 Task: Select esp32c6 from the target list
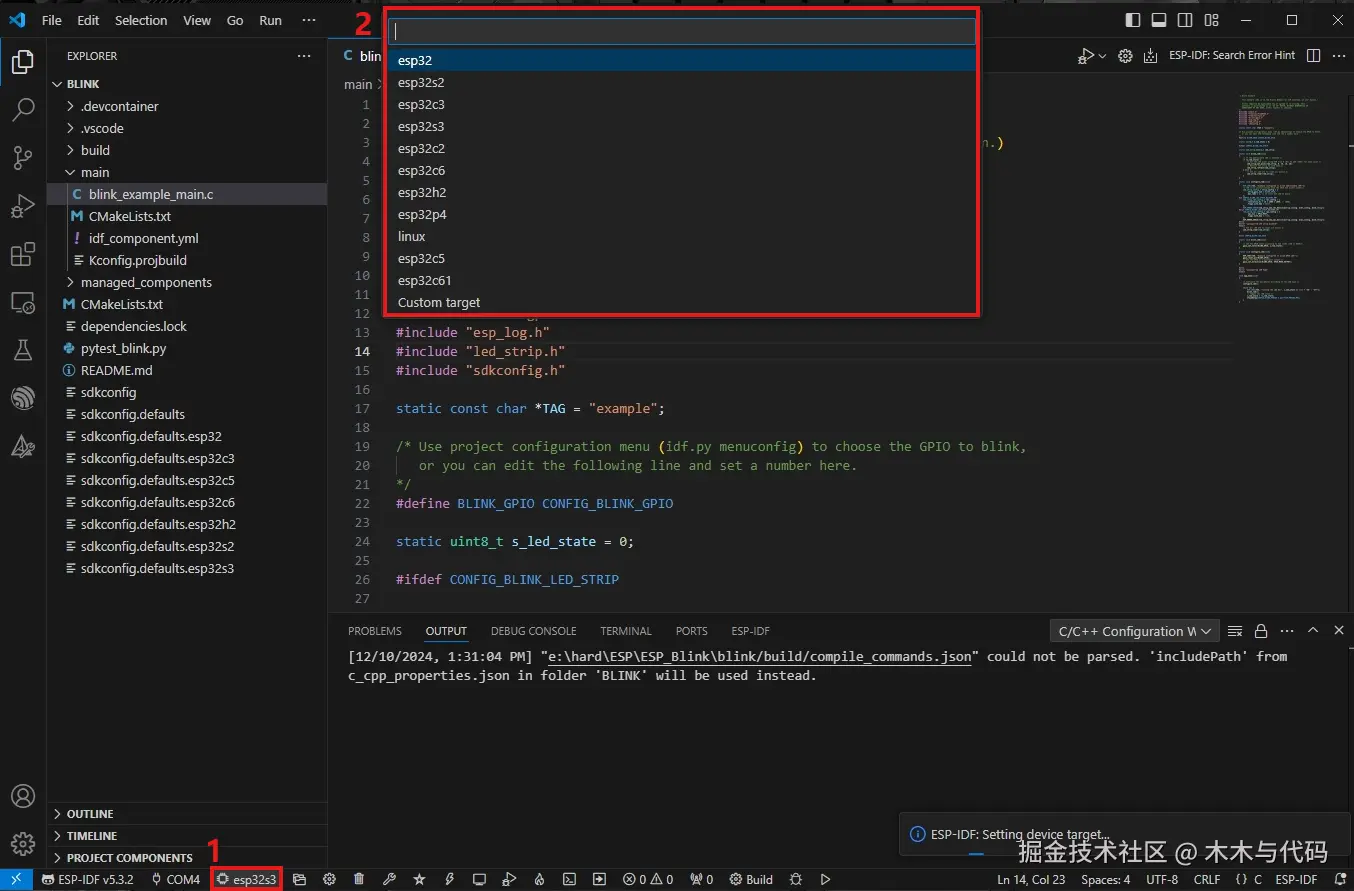click(421, 170)
